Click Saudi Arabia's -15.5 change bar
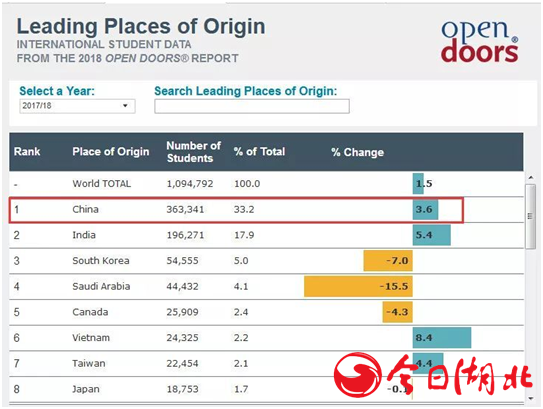 pos(358,286)
